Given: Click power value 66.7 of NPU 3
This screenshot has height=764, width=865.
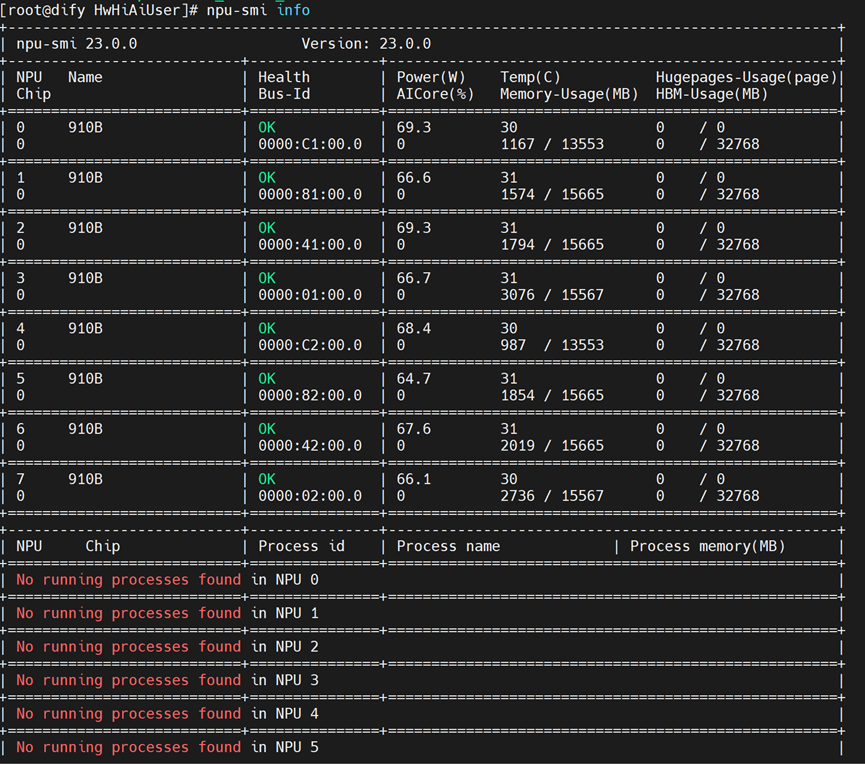Looking at the screenshot, I should (x=414, y=278).
